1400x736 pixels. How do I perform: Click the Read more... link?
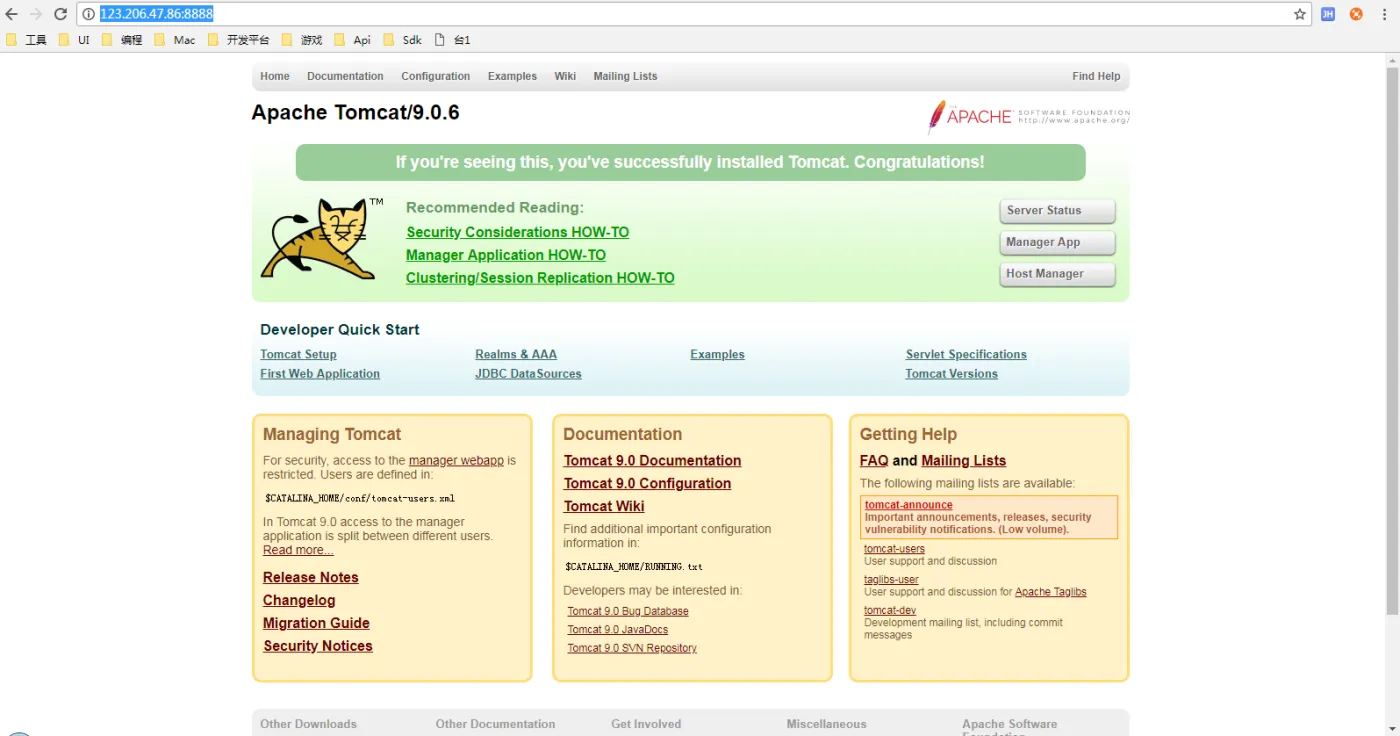(x=298, y=550)
